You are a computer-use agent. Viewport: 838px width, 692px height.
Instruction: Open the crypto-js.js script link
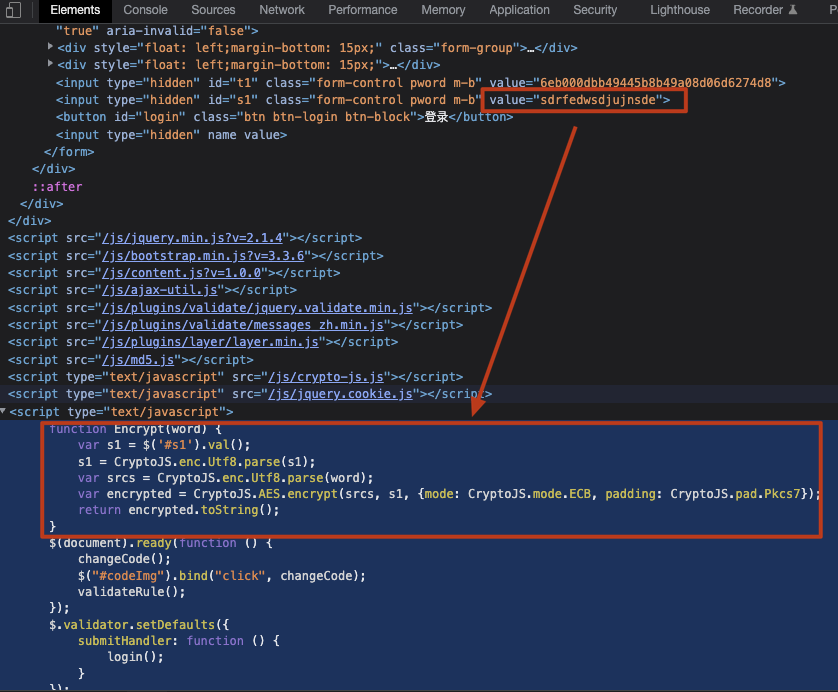click(326, 377)
